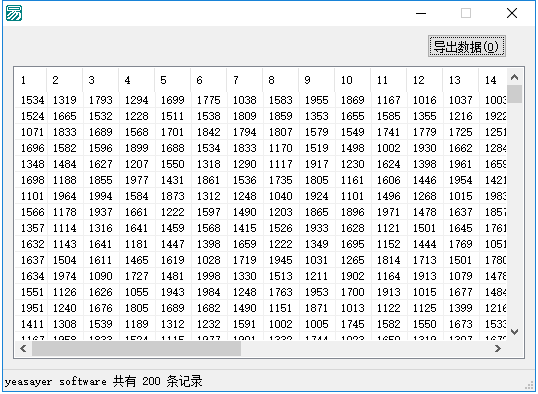The height and width of the screenshot is (394, 538).
Task: Select cell 1745 in column 10
Action: pyautogui.click(x=352, y=324)
